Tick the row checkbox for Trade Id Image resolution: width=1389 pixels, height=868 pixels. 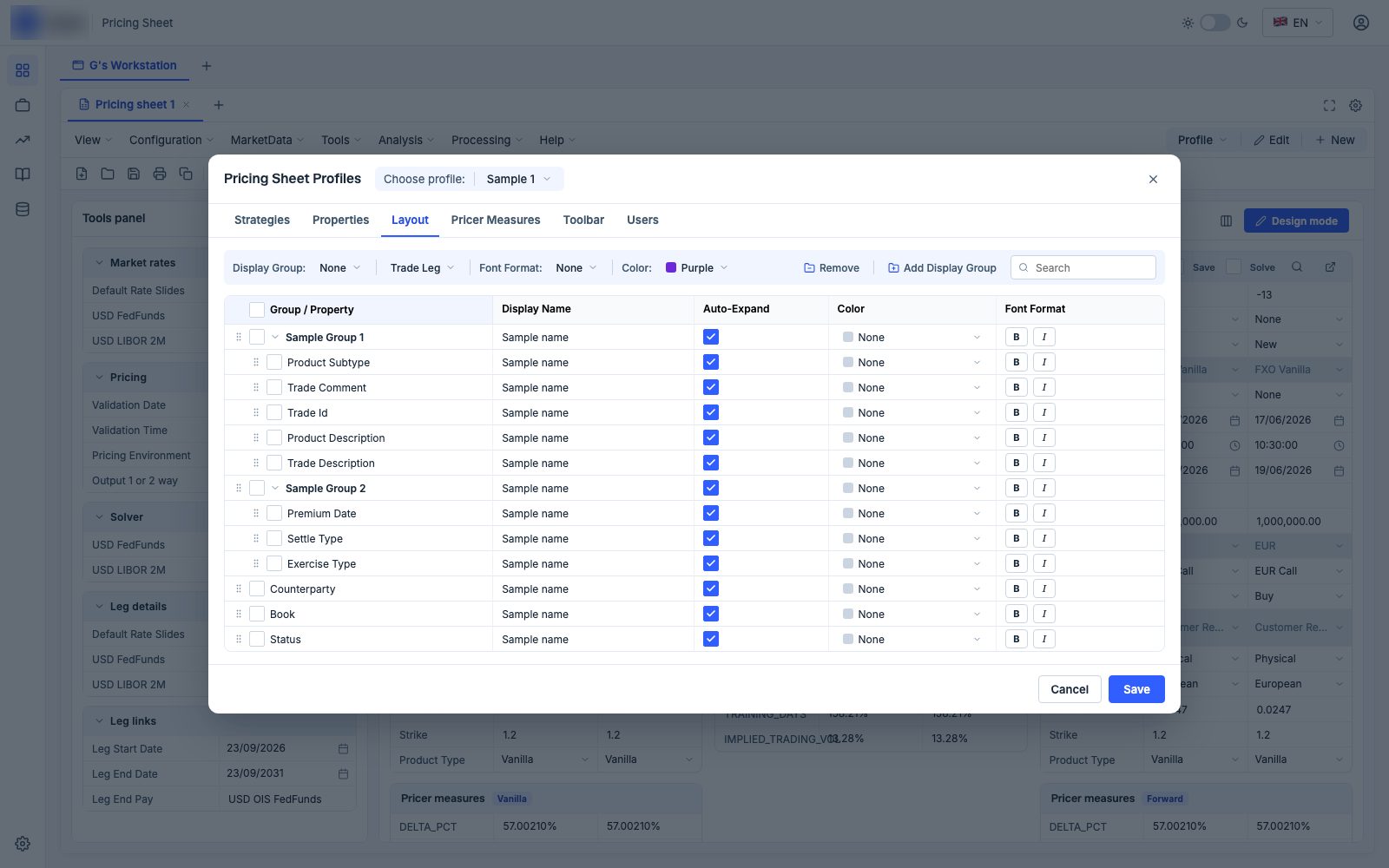(274, 412)
